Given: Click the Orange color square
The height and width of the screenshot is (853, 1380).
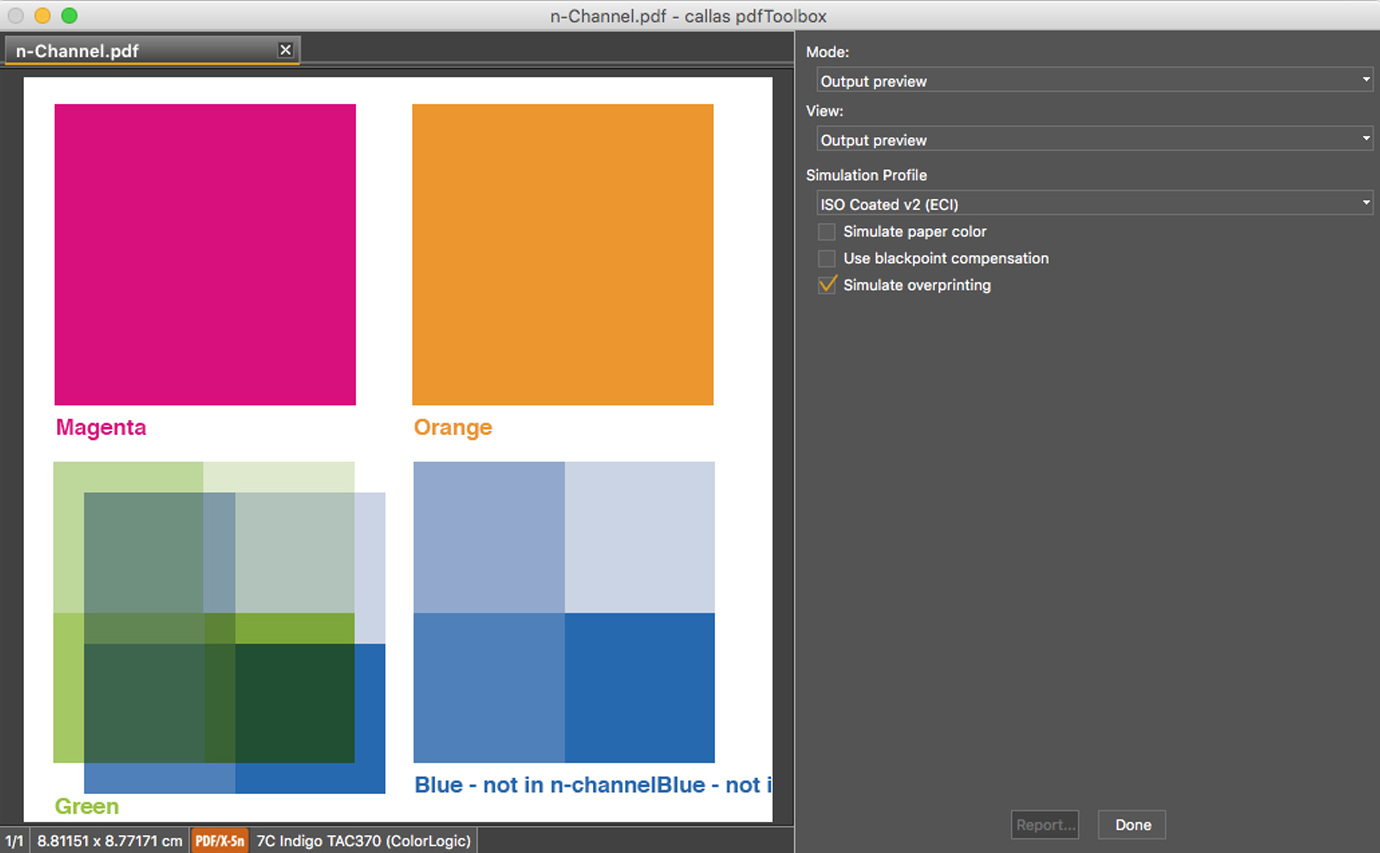Looking at the screenshot, I should click(x=563, y=255).
